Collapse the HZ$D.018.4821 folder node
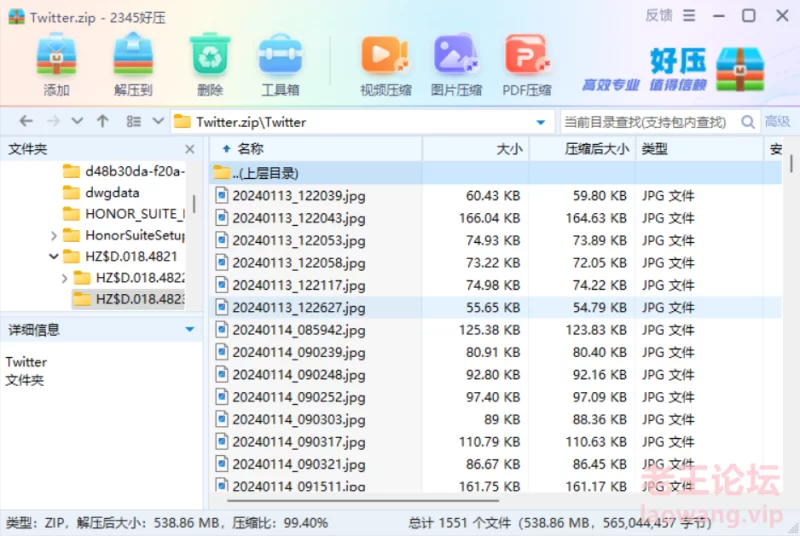Viewport: 800px width, 536px height. click(54, 256)
